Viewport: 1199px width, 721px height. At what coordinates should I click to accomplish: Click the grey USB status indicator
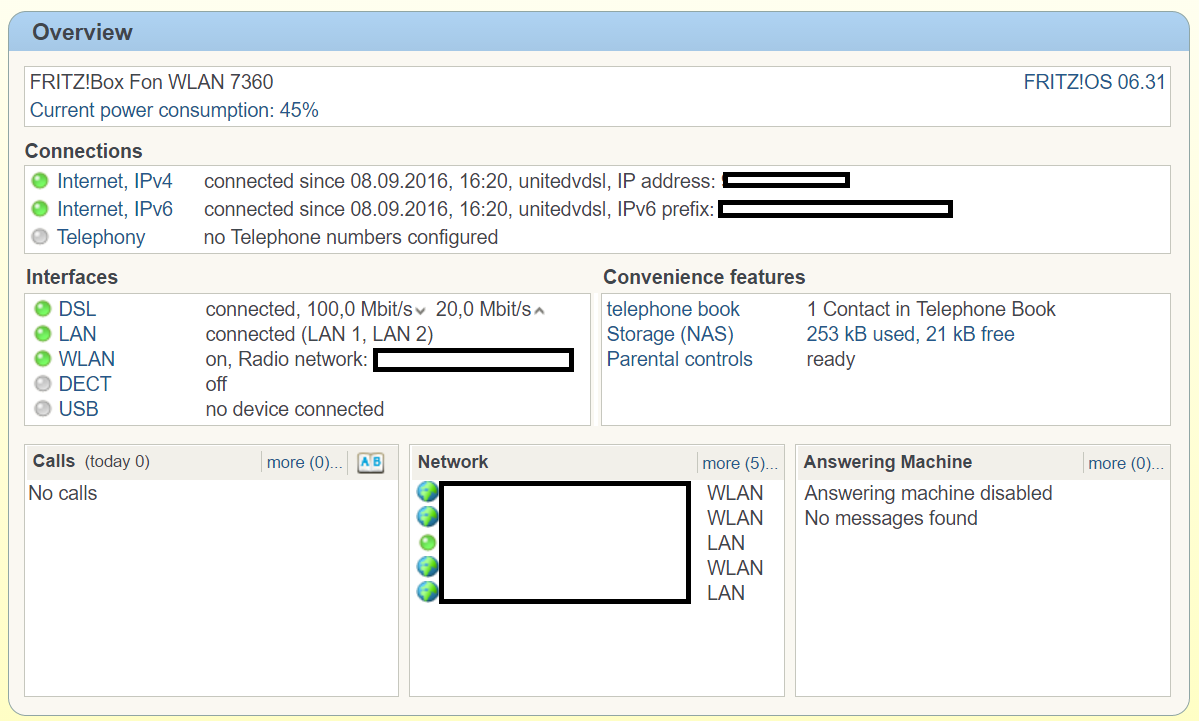[x=42, y=409]
